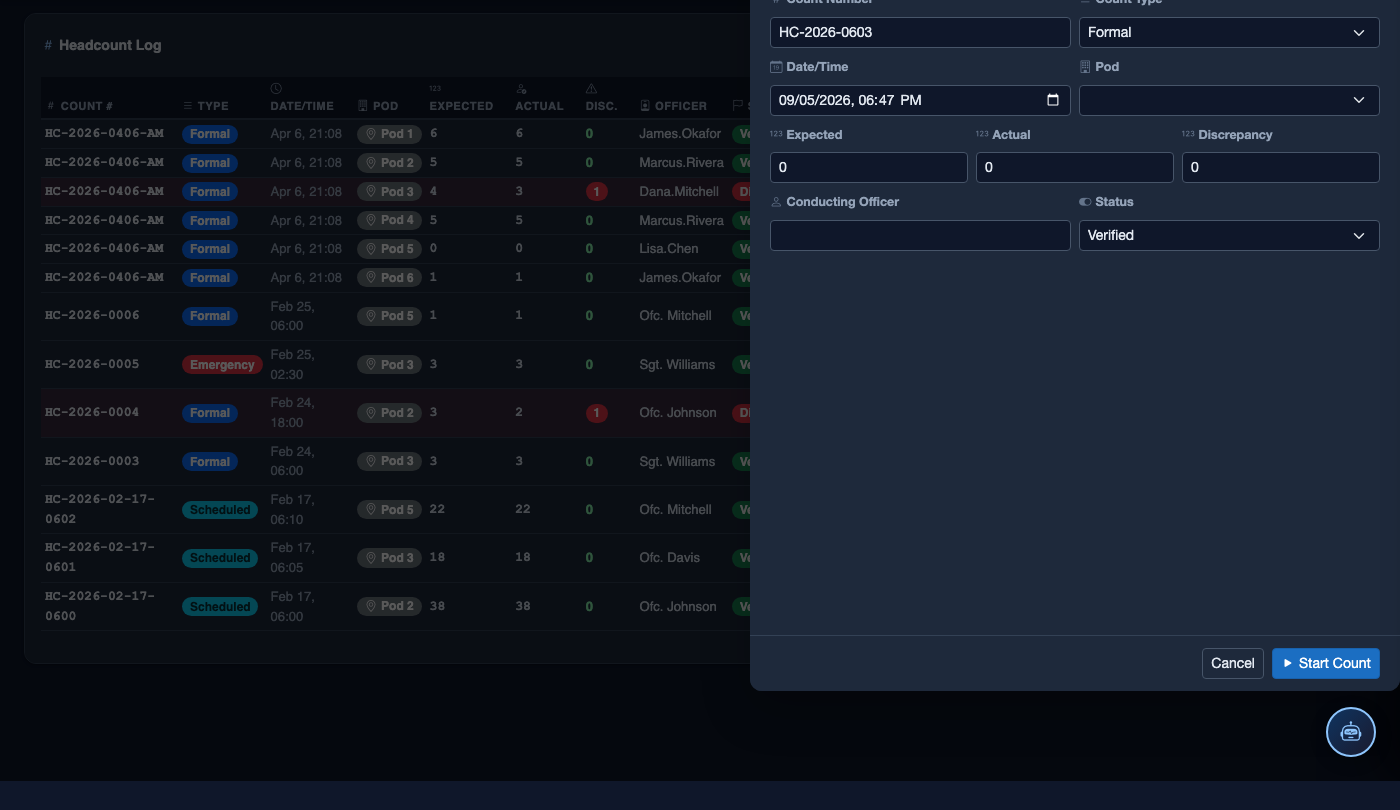Cancel the new headcount form
Screen dimensions: 1400x810
pyautogui.click(x=1233, y=663)
